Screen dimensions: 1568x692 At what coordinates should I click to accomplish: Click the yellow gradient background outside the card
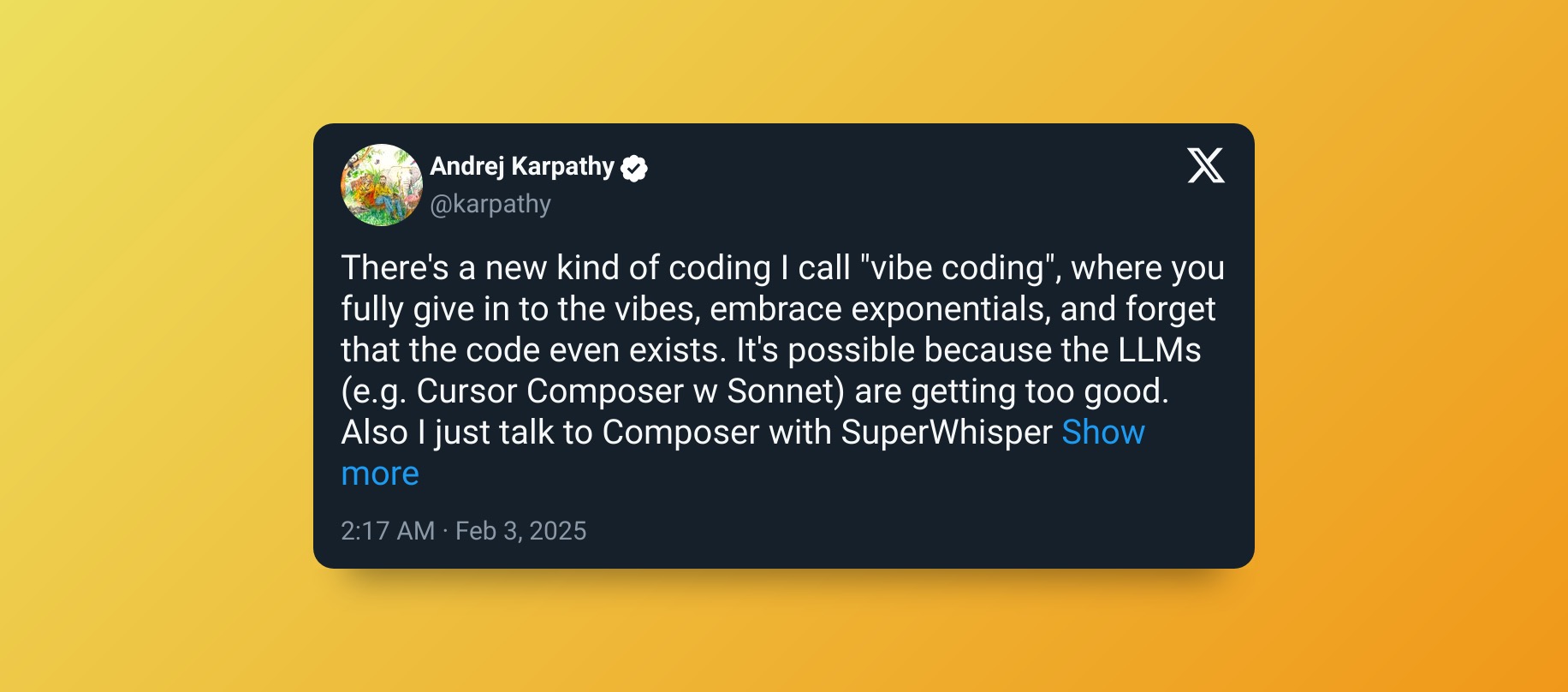[154, 343]
